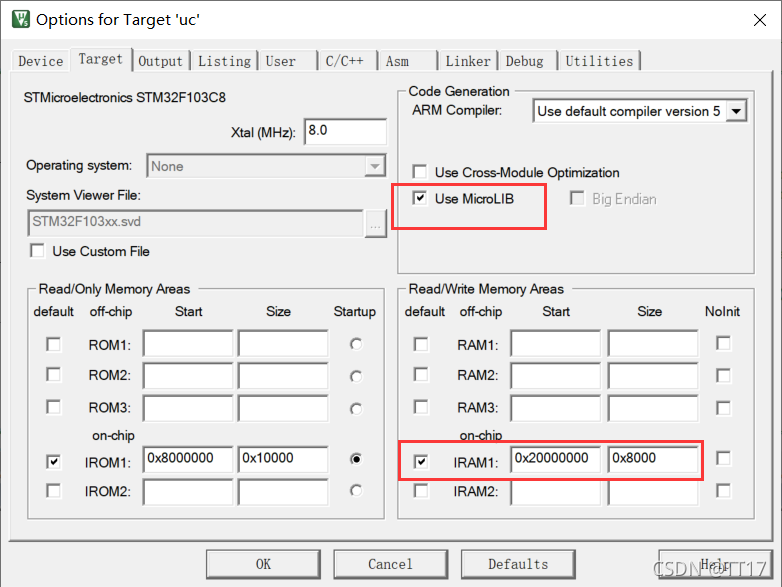Check the ROM1 default checkbox

(x=53, y=344)
